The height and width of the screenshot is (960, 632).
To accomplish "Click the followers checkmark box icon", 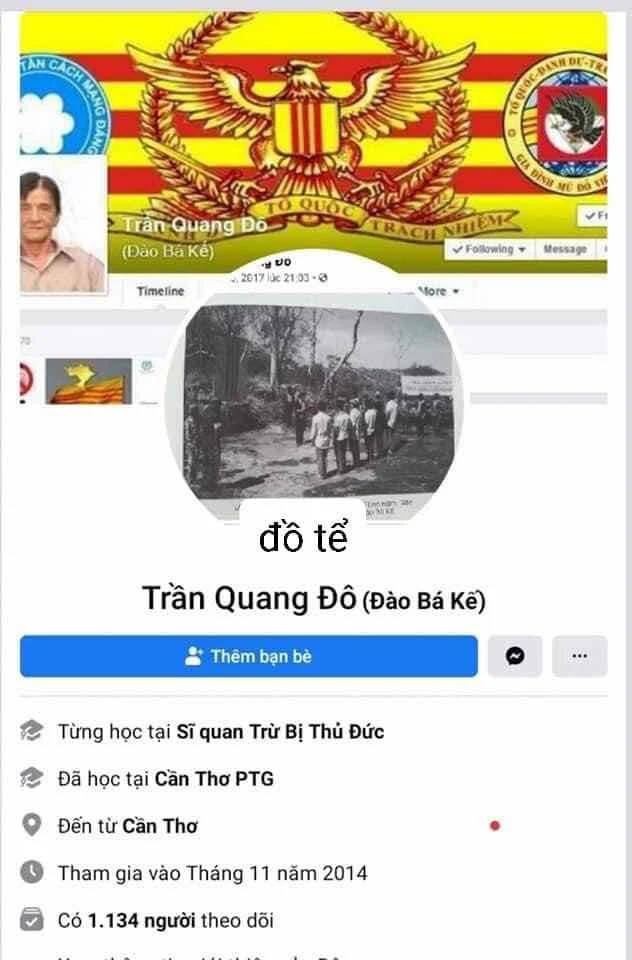I will click(31, 920).
